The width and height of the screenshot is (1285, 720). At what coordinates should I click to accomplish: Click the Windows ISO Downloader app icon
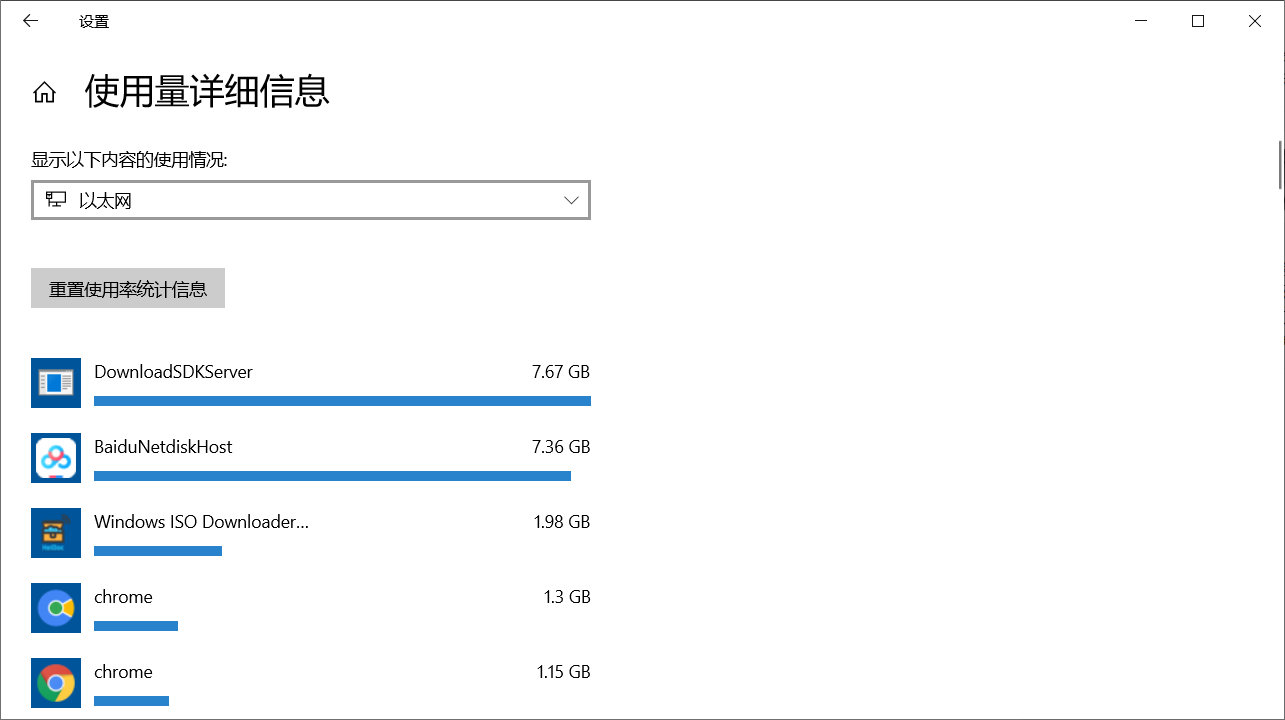(56, 533)
